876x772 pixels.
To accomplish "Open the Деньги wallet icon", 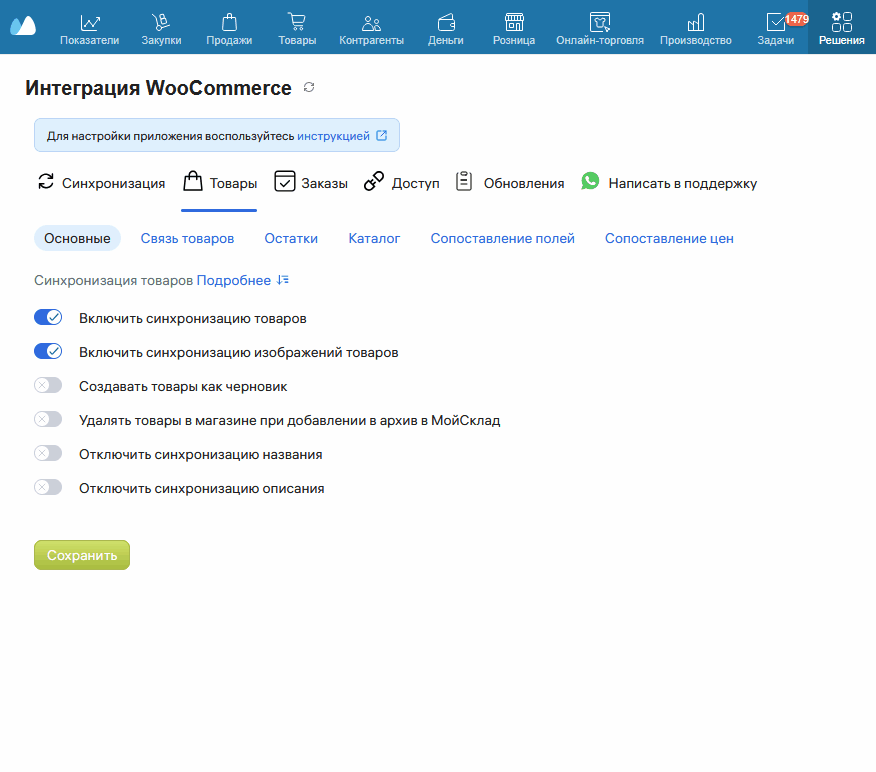I will click(x=446, y=22).
